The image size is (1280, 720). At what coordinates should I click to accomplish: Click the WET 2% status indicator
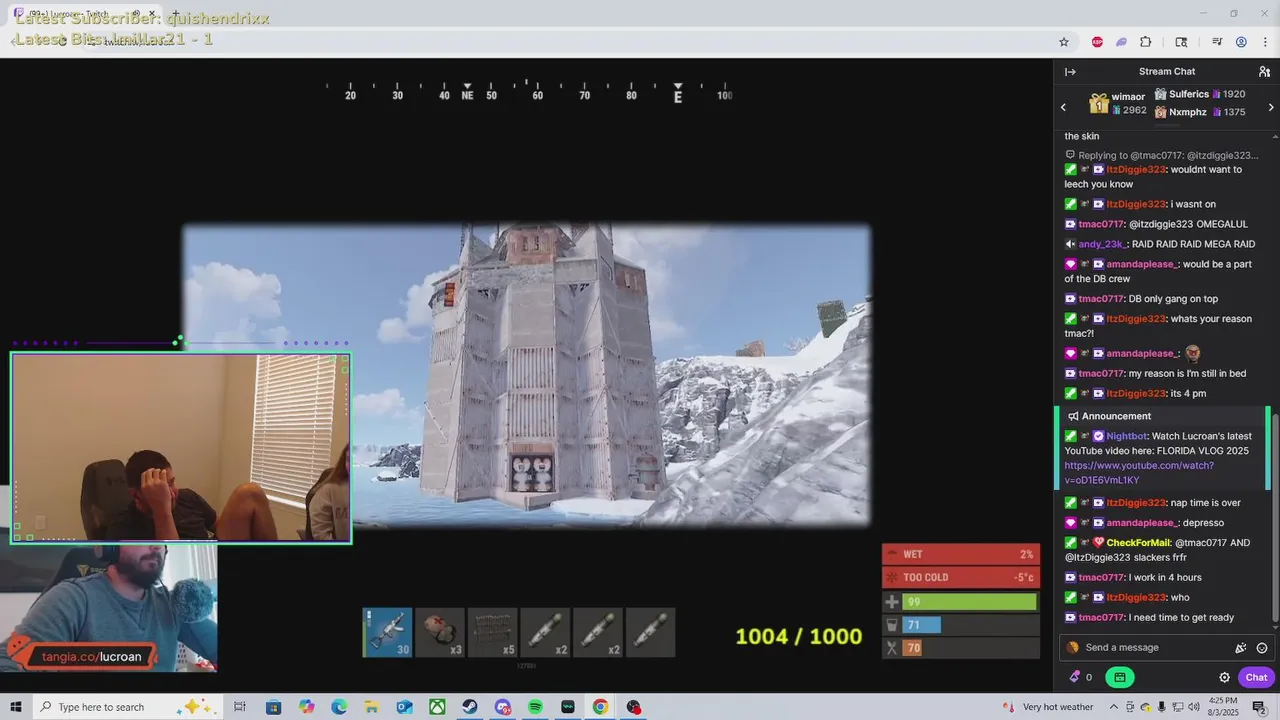961,554
